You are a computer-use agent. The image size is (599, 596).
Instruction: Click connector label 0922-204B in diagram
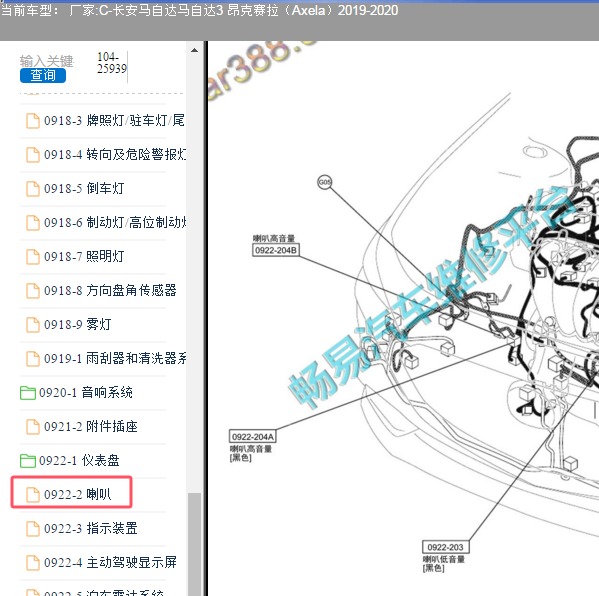(276, 250)
